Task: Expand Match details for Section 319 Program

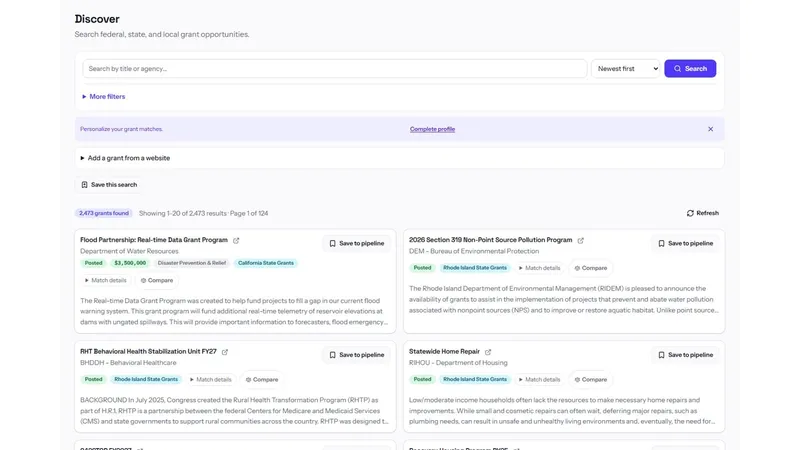Action: tap(539, 268)
